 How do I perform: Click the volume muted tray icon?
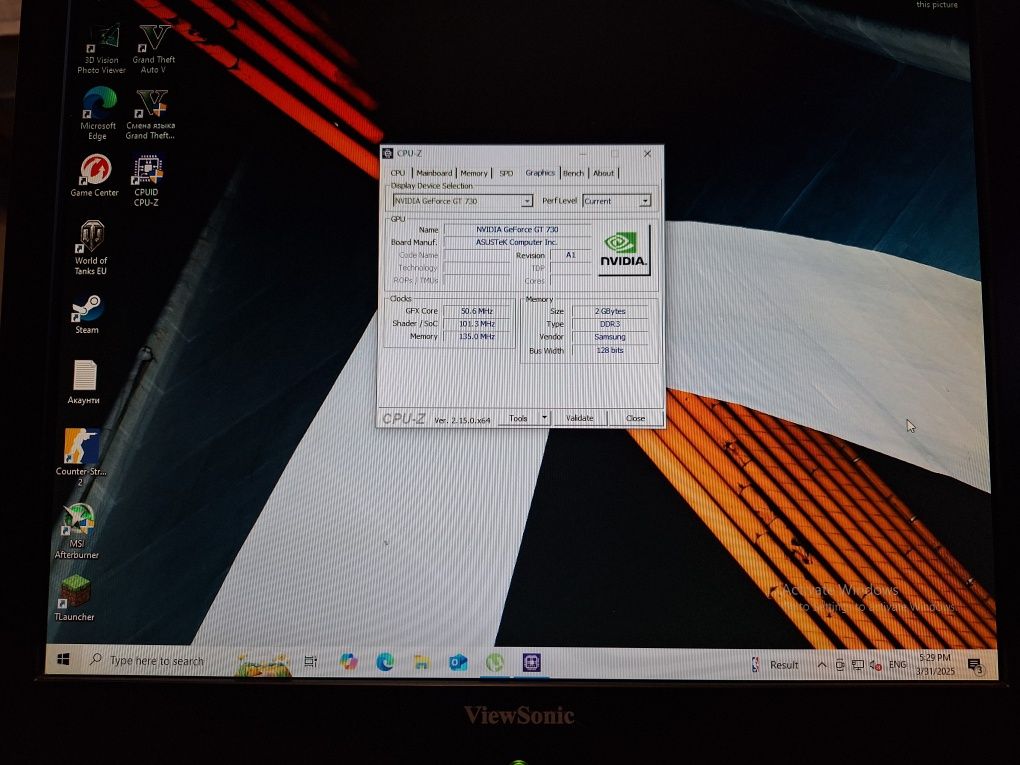tap(876, 665)
